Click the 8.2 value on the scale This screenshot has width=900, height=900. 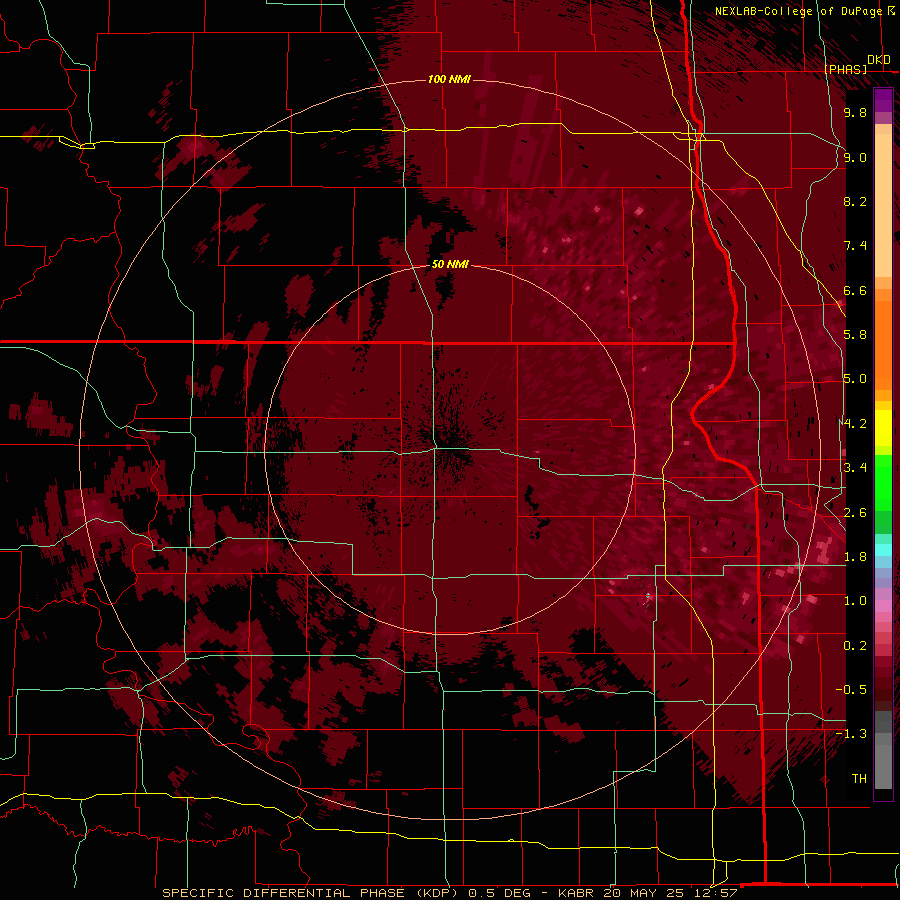click(x=855, y=201)
